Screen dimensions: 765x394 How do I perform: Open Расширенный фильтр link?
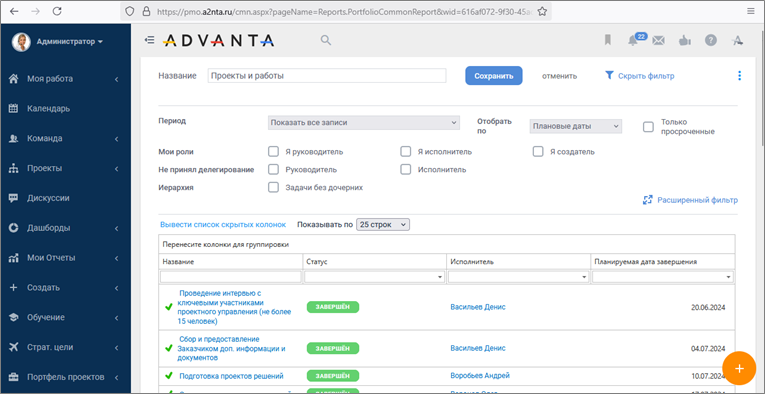coord(698,200)
